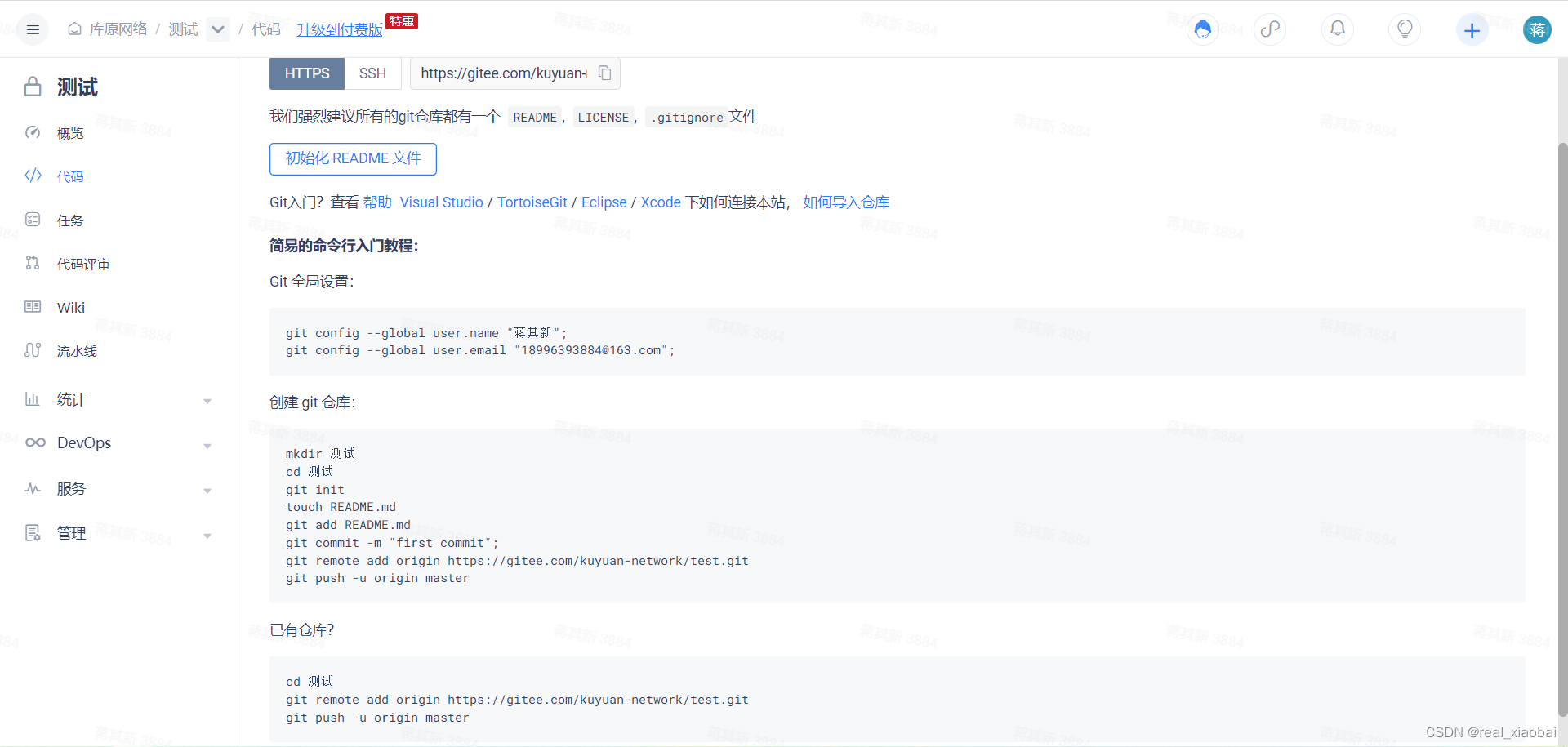This screenshot has height=747, width=1568.
Task: Click the blue Gitee mascot icon
Action: 1202,29
